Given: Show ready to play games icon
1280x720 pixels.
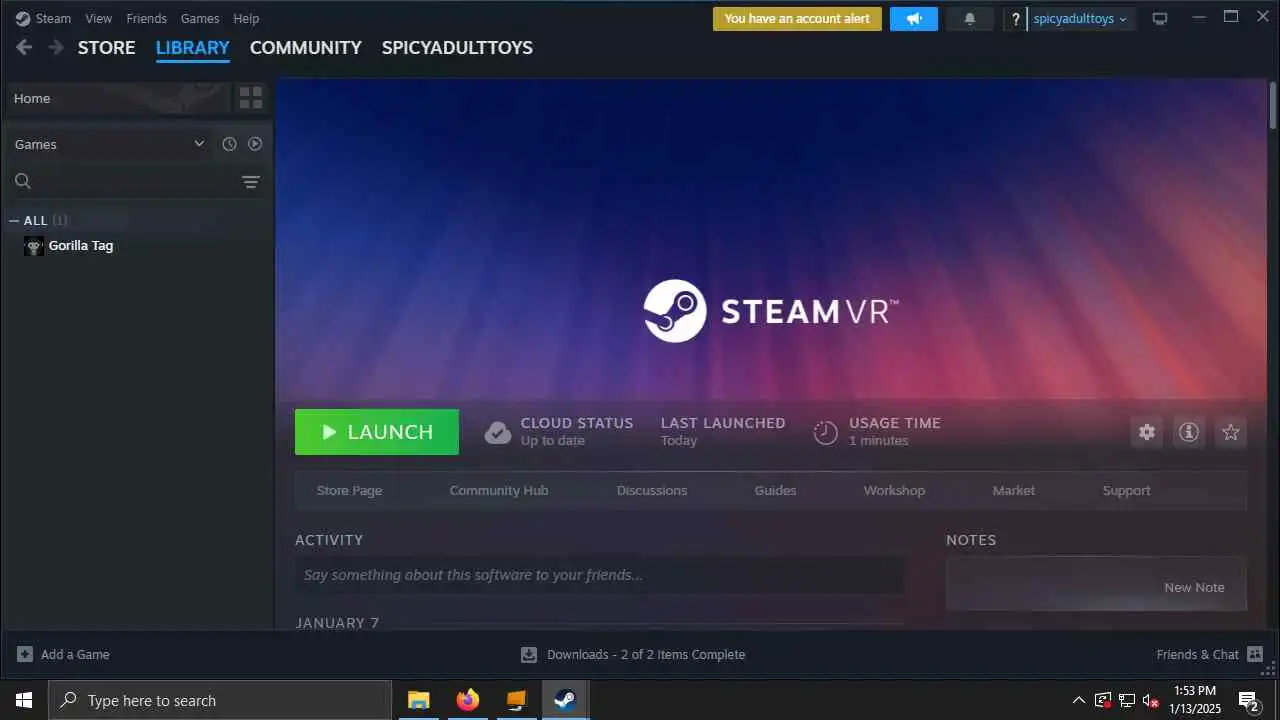Looking at the screenshot, I should tap(255, 144).
